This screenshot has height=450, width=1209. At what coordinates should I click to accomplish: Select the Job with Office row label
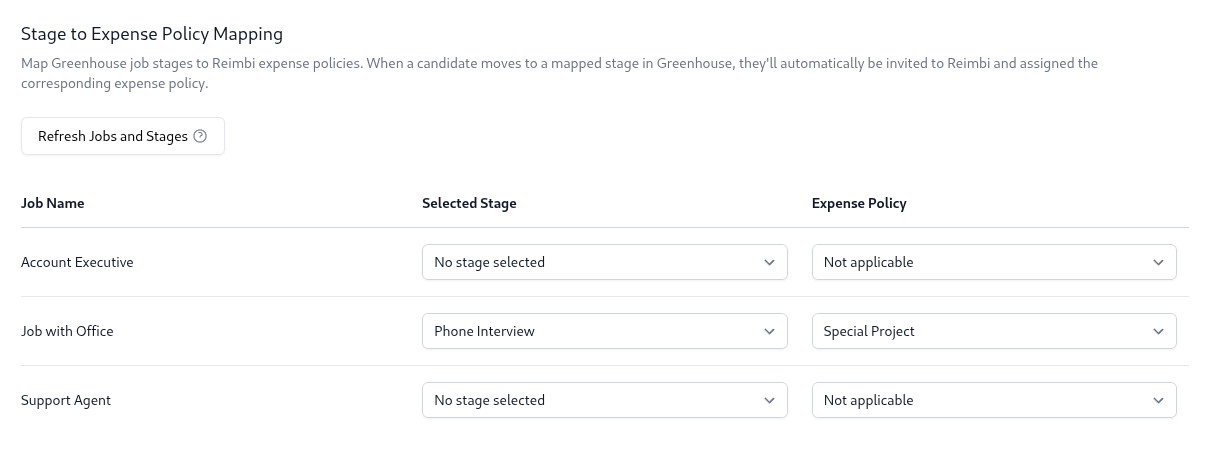pos(67,331)
